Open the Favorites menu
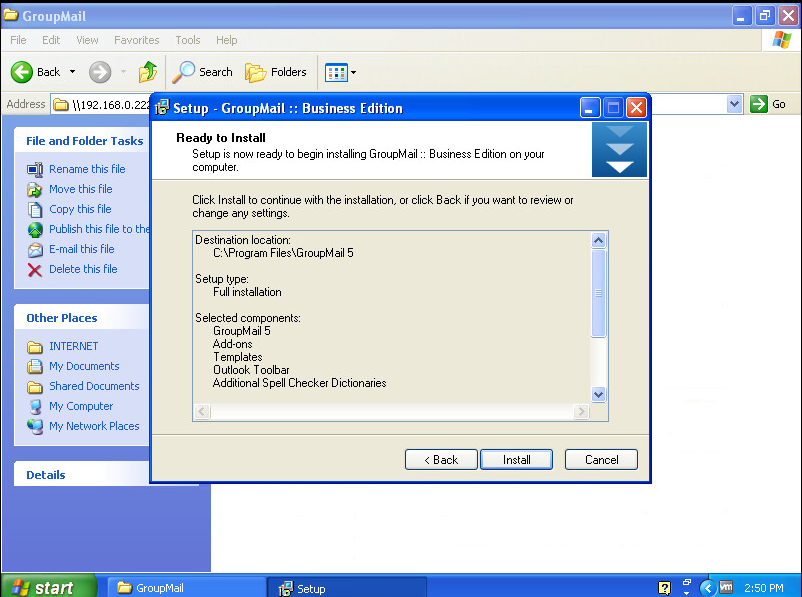Image resolution: width=802 pixels, height=597 pixels. [136, 40]
